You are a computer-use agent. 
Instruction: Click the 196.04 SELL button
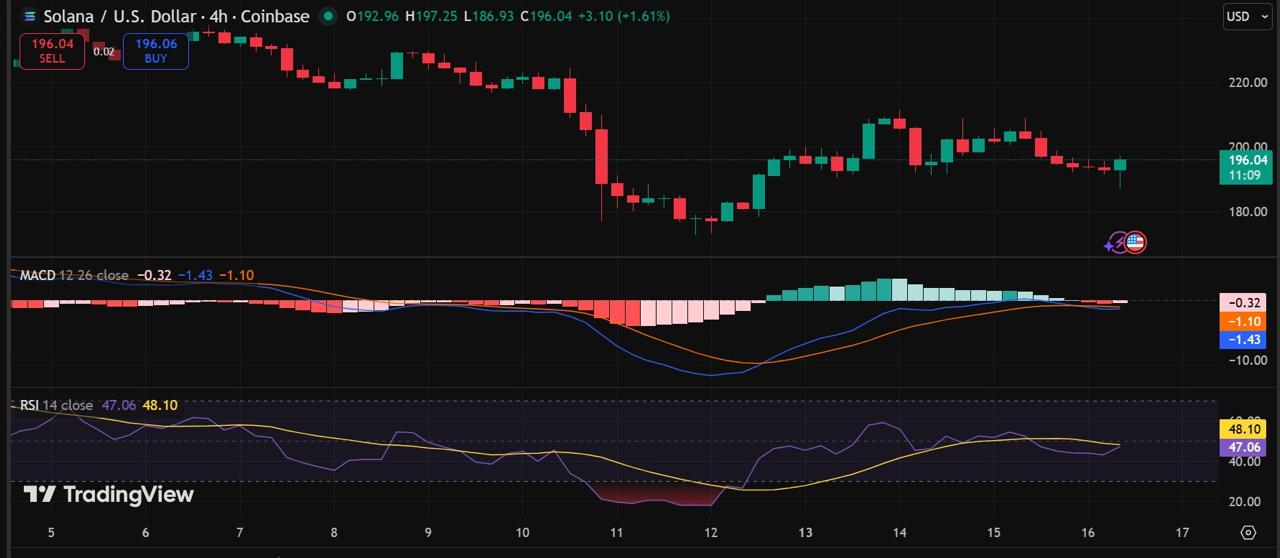[x=52, y=51]
